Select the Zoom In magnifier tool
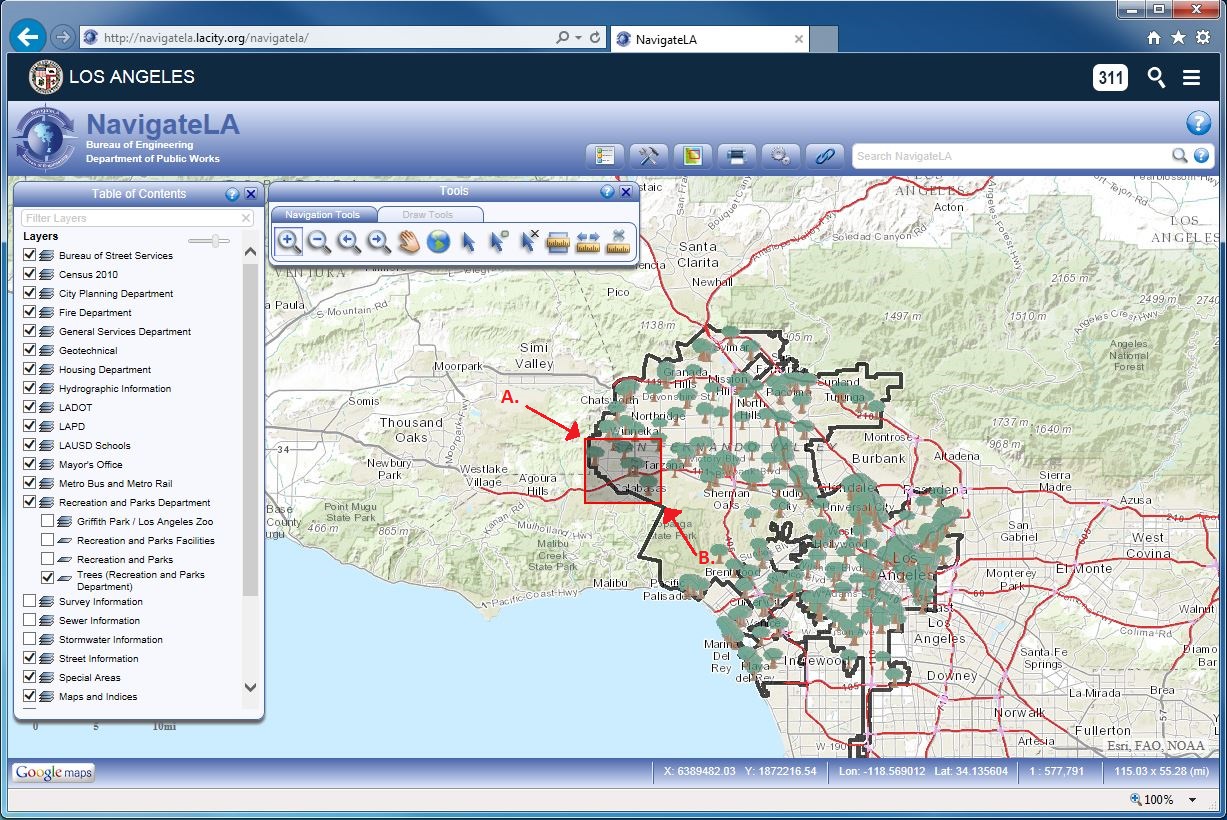Image resolution: width=1227 pixels, height=820 pixels. click(289, 241)
